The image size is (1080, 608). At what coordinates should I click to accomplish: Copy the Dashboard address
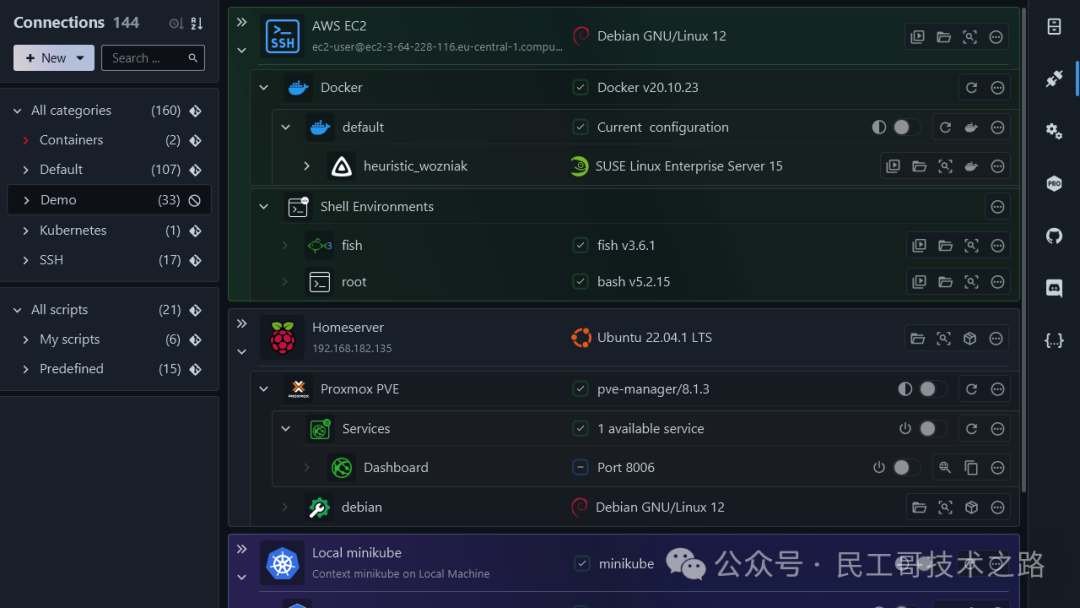click(971, 467)
